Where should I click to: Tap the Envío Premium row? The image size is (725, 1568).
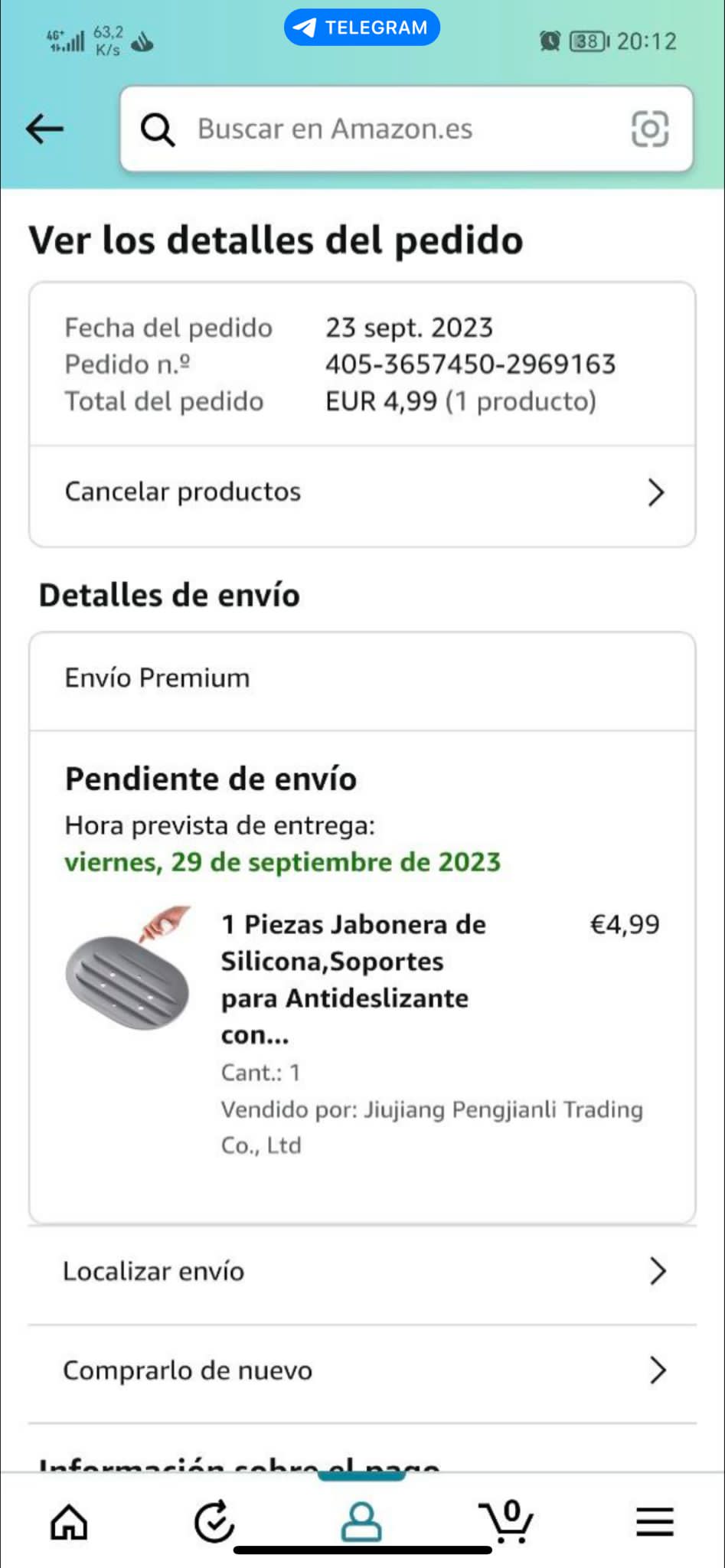coord(362,679)
